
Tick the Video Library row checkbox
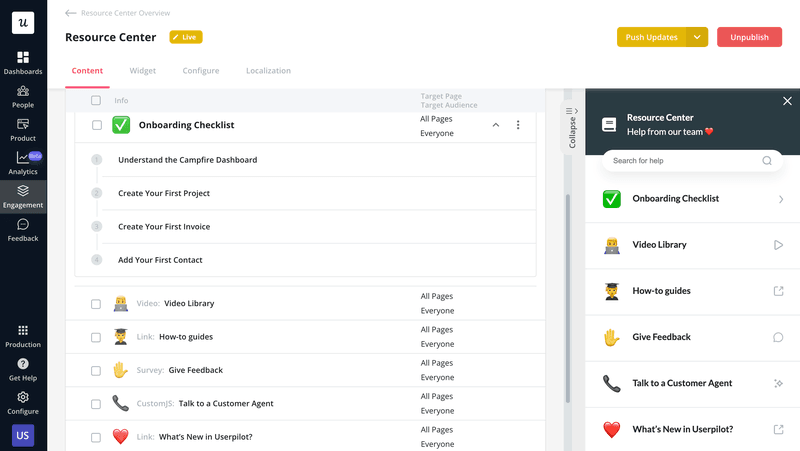tap(96, 304)
